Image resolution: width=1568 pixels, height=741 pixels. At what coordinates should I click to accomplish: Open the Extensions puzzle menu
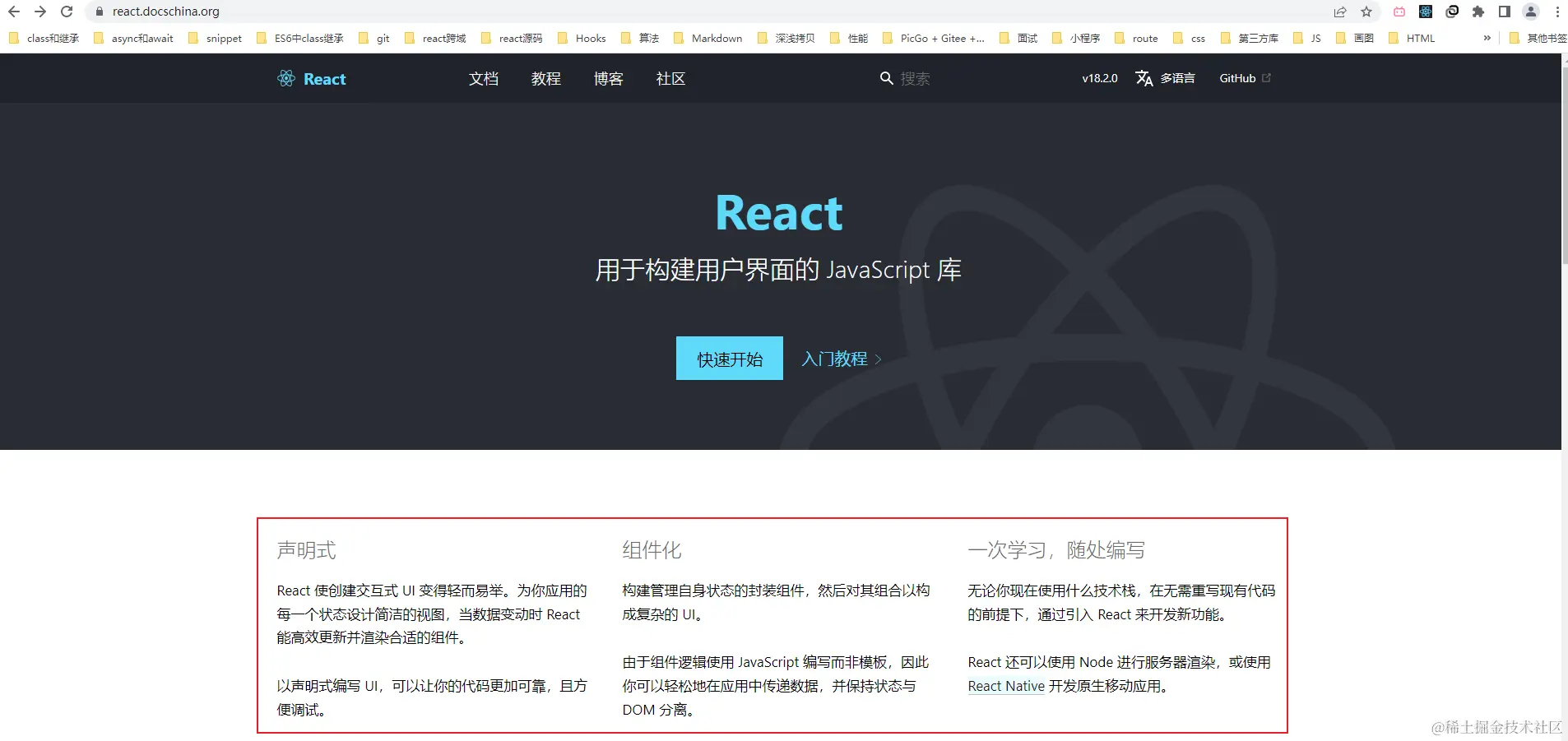1478,12
